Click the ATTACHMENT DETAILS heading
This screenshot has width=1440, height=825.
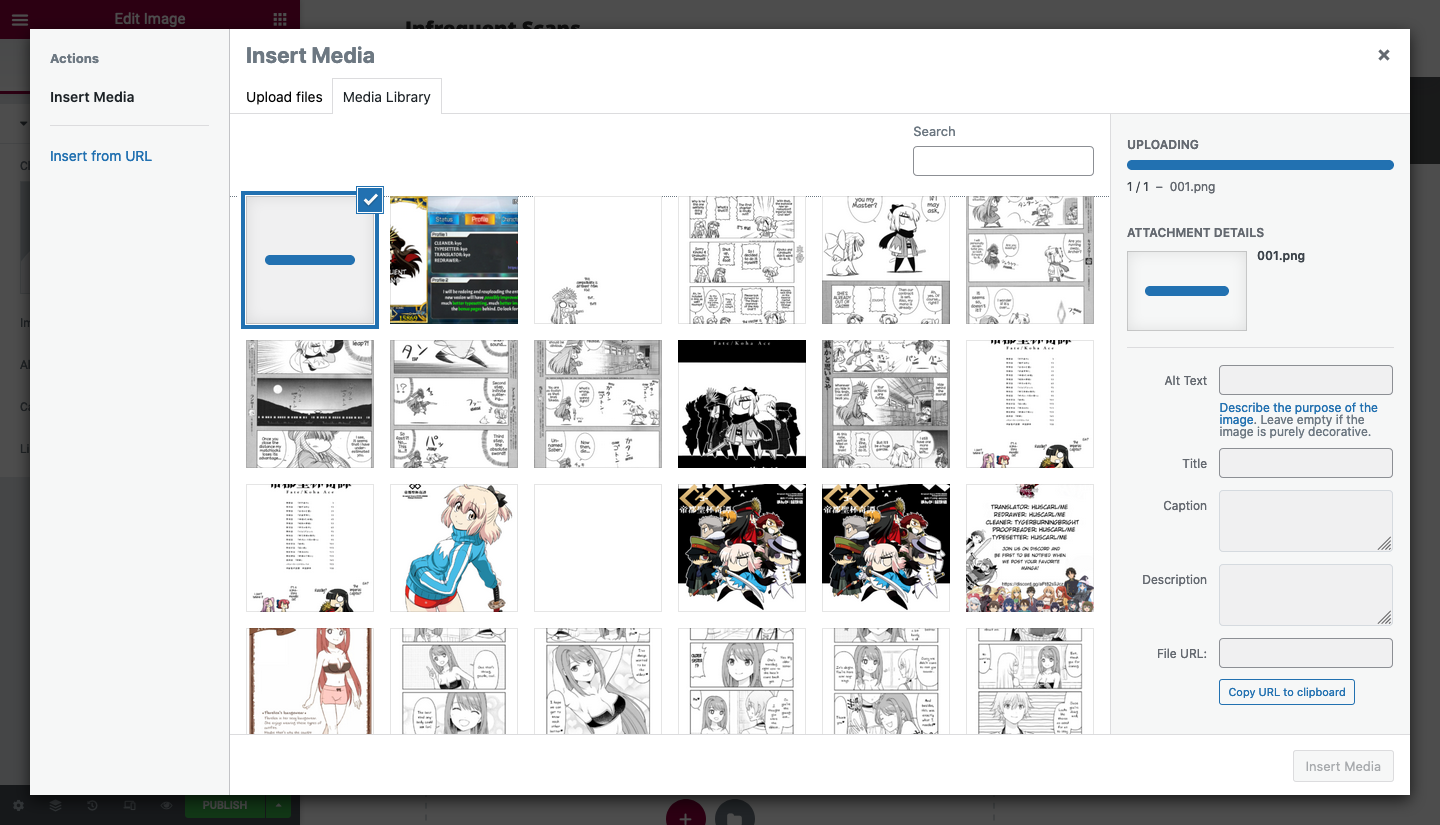point(1195,232)
